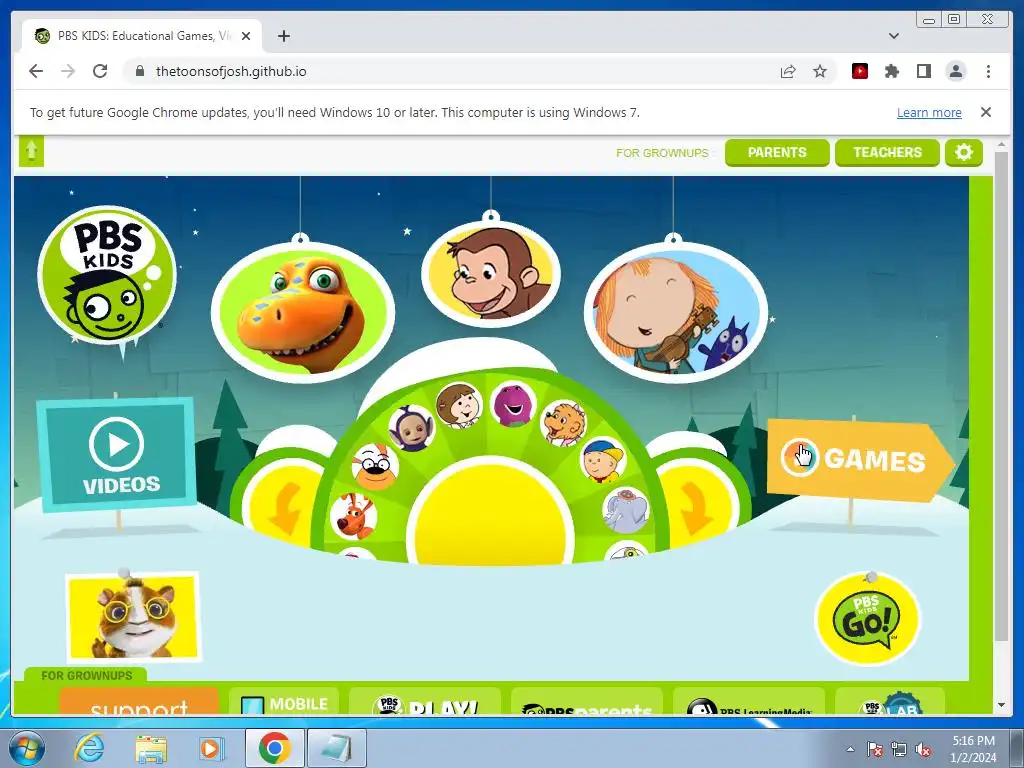
Task: Select Caillou on the show wheel
Action: click(603, 460)
